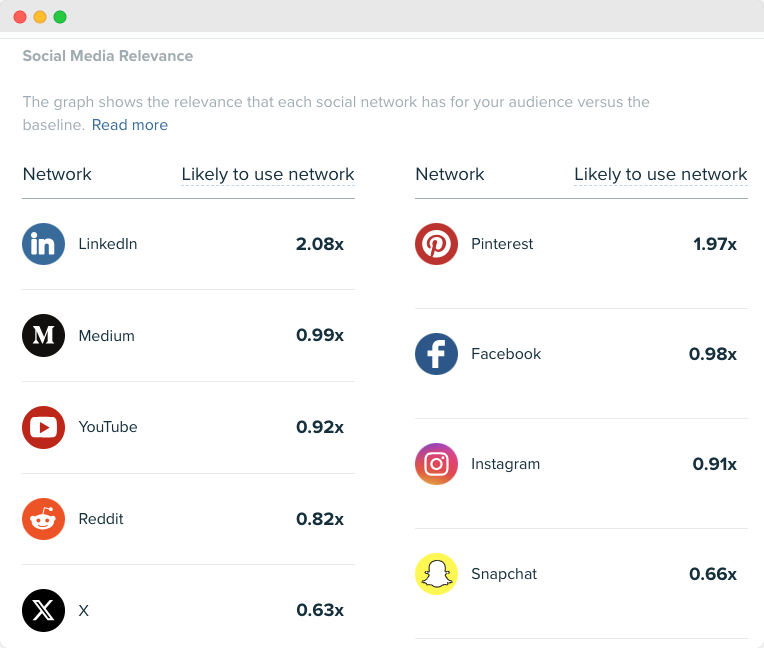
Task: Click the right 'Network' column header
Action: coord(450,174)
